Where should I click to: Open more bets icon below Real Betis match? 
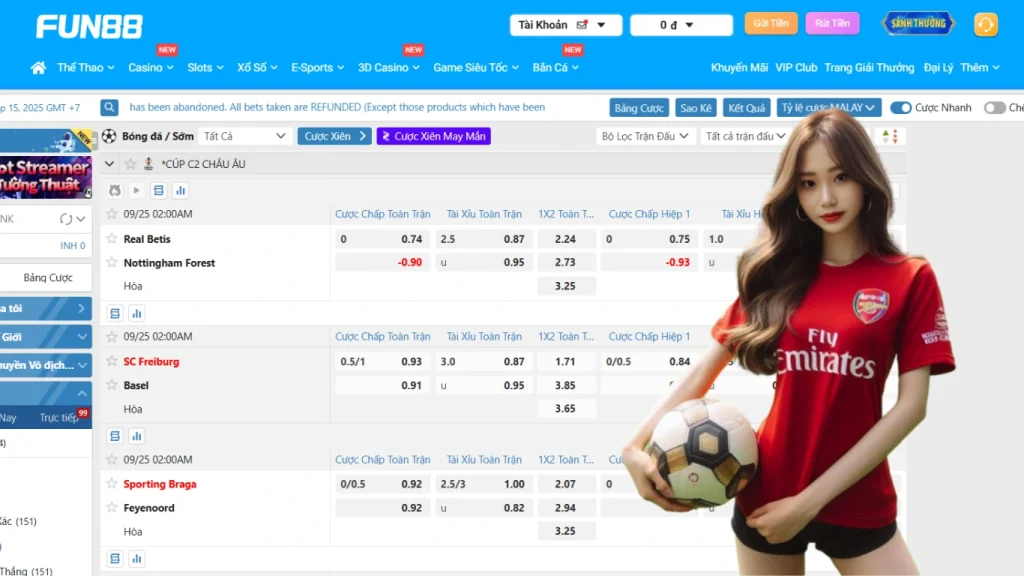(115, 313)
